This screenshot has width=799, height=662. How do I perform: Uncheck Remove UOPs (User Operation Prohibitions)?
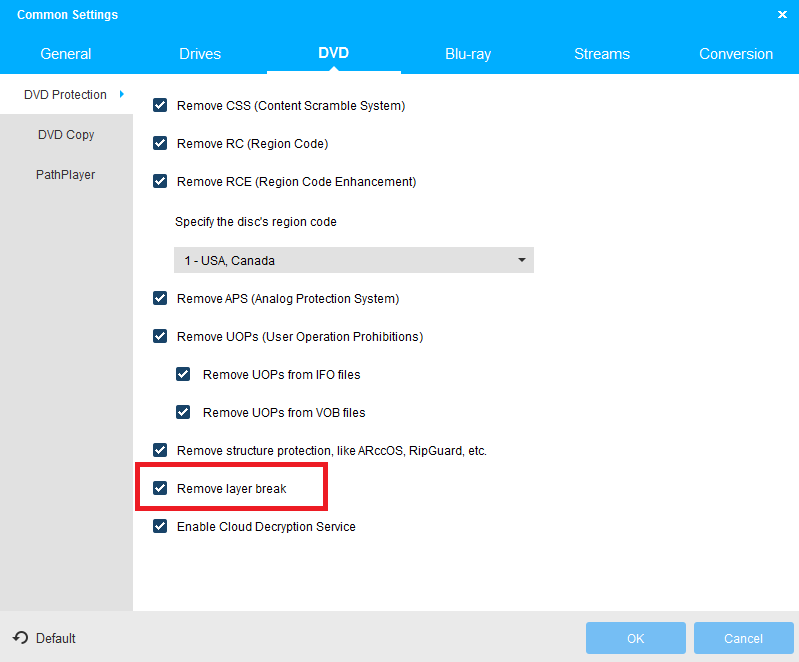[160, 336]
